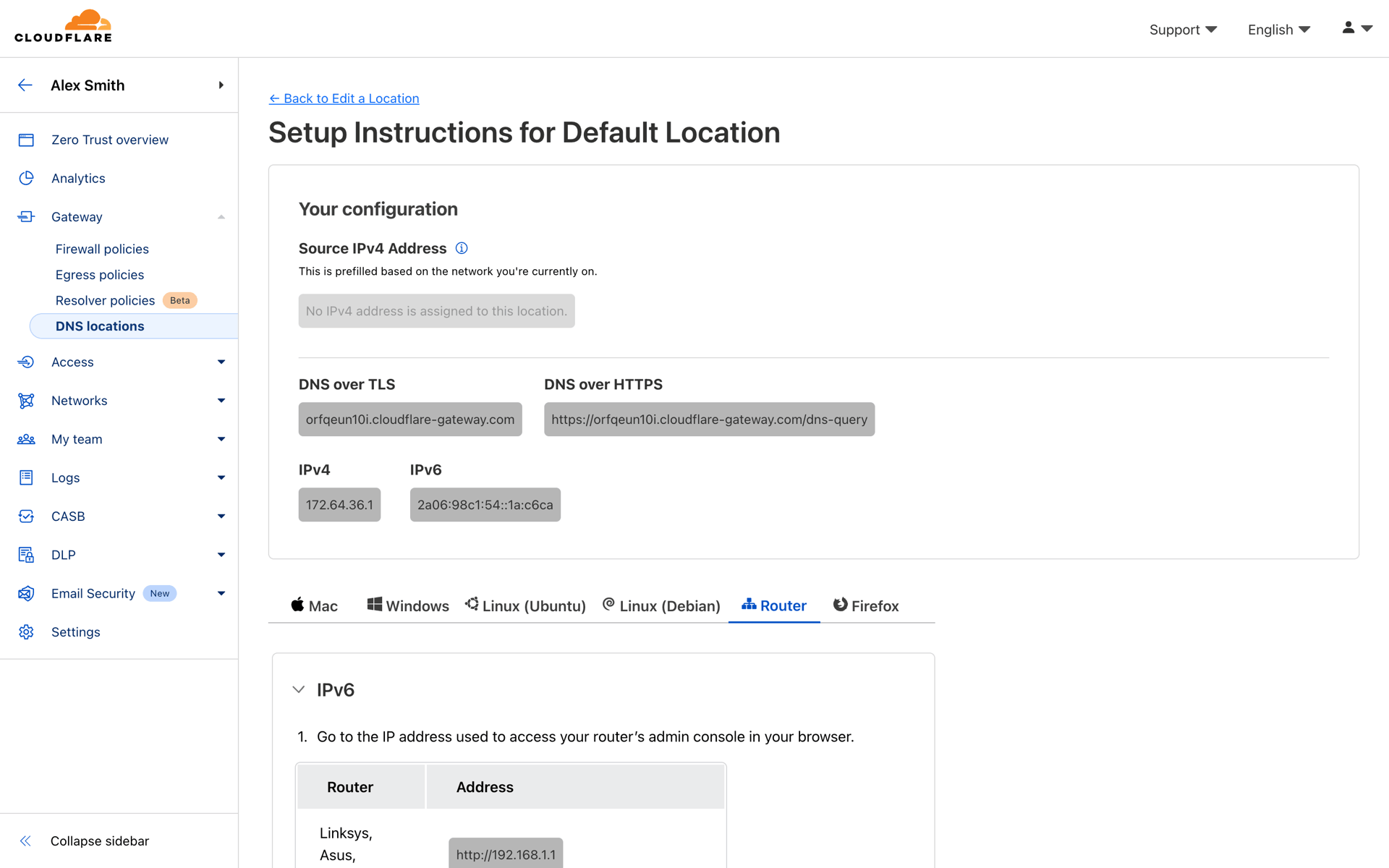Open Resolver policies
1389x868 pixels.
(105, 300)
